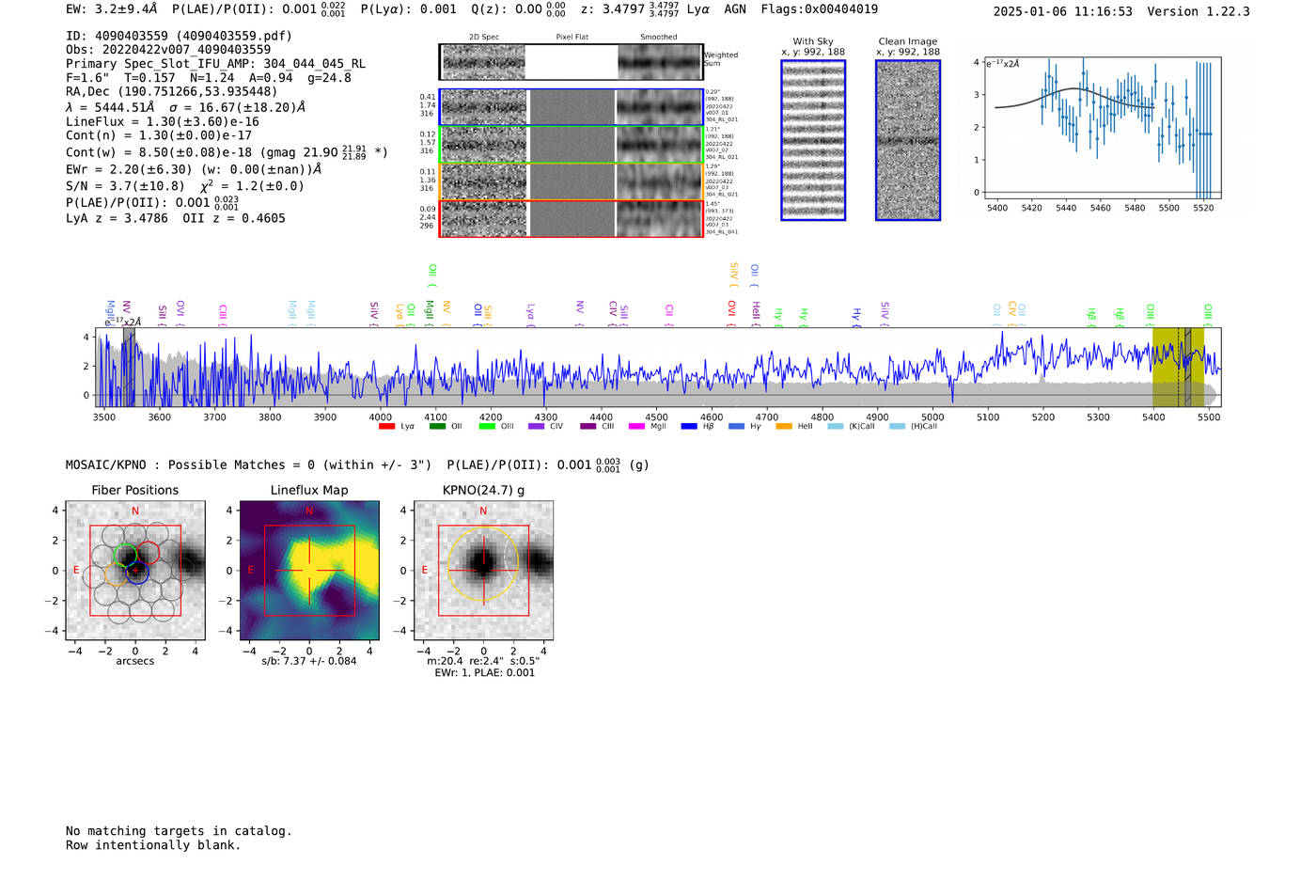Click the Pixel Flat column header
Image resolution: width=1316 pixels, height=896 pixels.
[572, 38]
